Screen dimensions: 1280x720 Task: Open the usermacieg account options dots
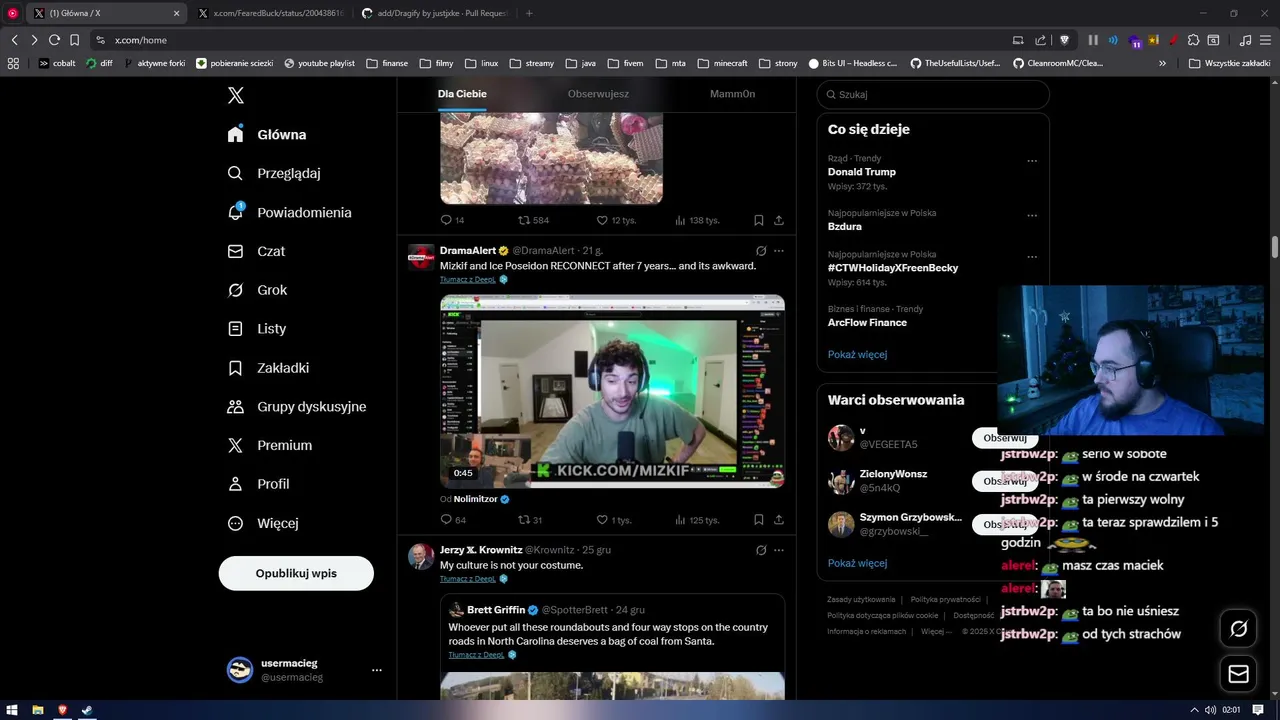pos(376,670)
